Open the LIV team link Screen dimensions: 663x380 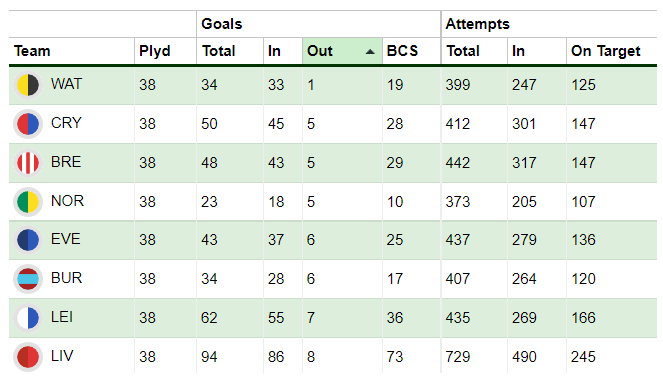pyautogui.click(x=62, y=356)
